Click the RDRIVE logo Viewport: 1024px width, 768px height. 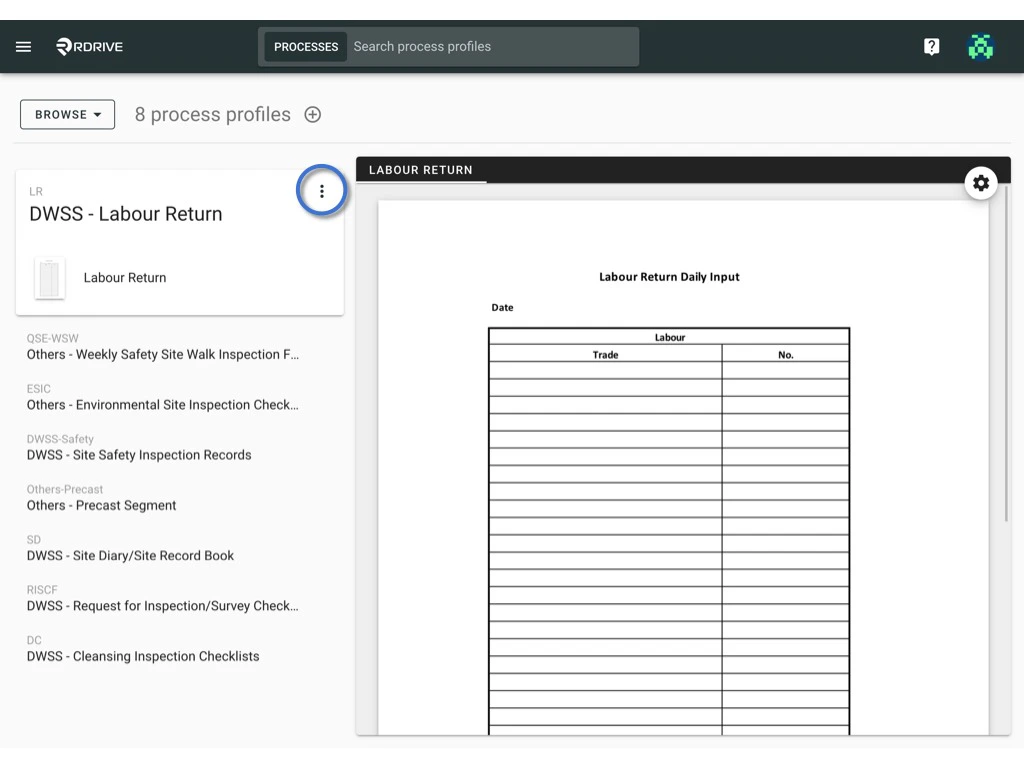point(88,46)
